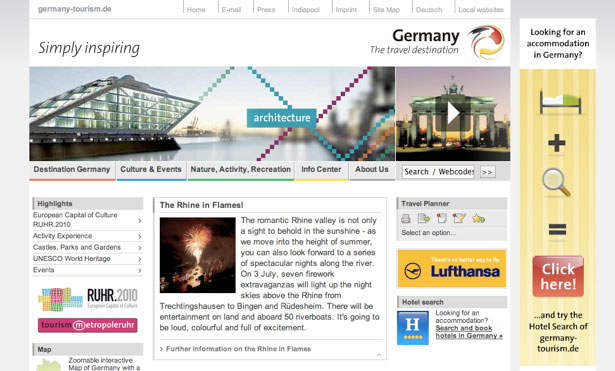615x371 pixels.
Task: Open Castles, Parks and Gardens link
Action: pos(77,247)
